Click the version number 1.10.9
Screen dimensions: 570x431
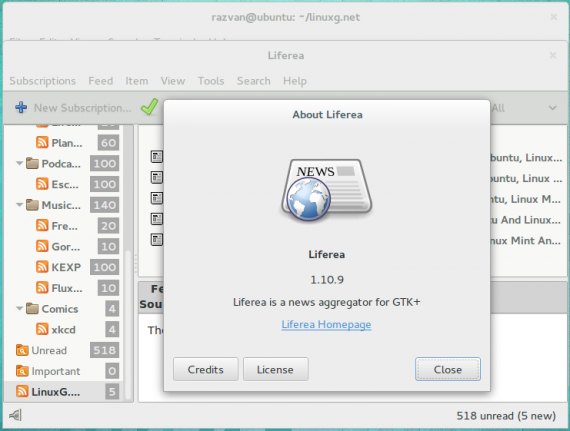327,279
